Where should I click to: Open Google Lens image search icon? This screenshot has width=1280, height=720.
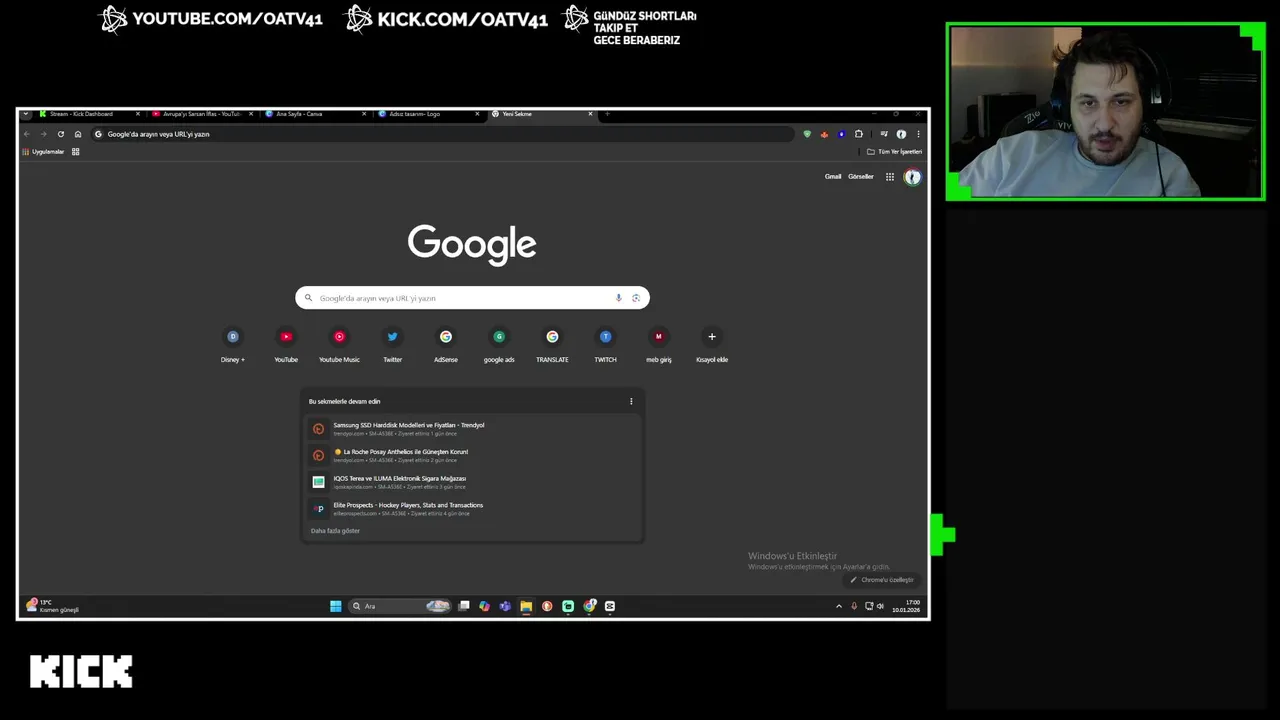[636, 298]
